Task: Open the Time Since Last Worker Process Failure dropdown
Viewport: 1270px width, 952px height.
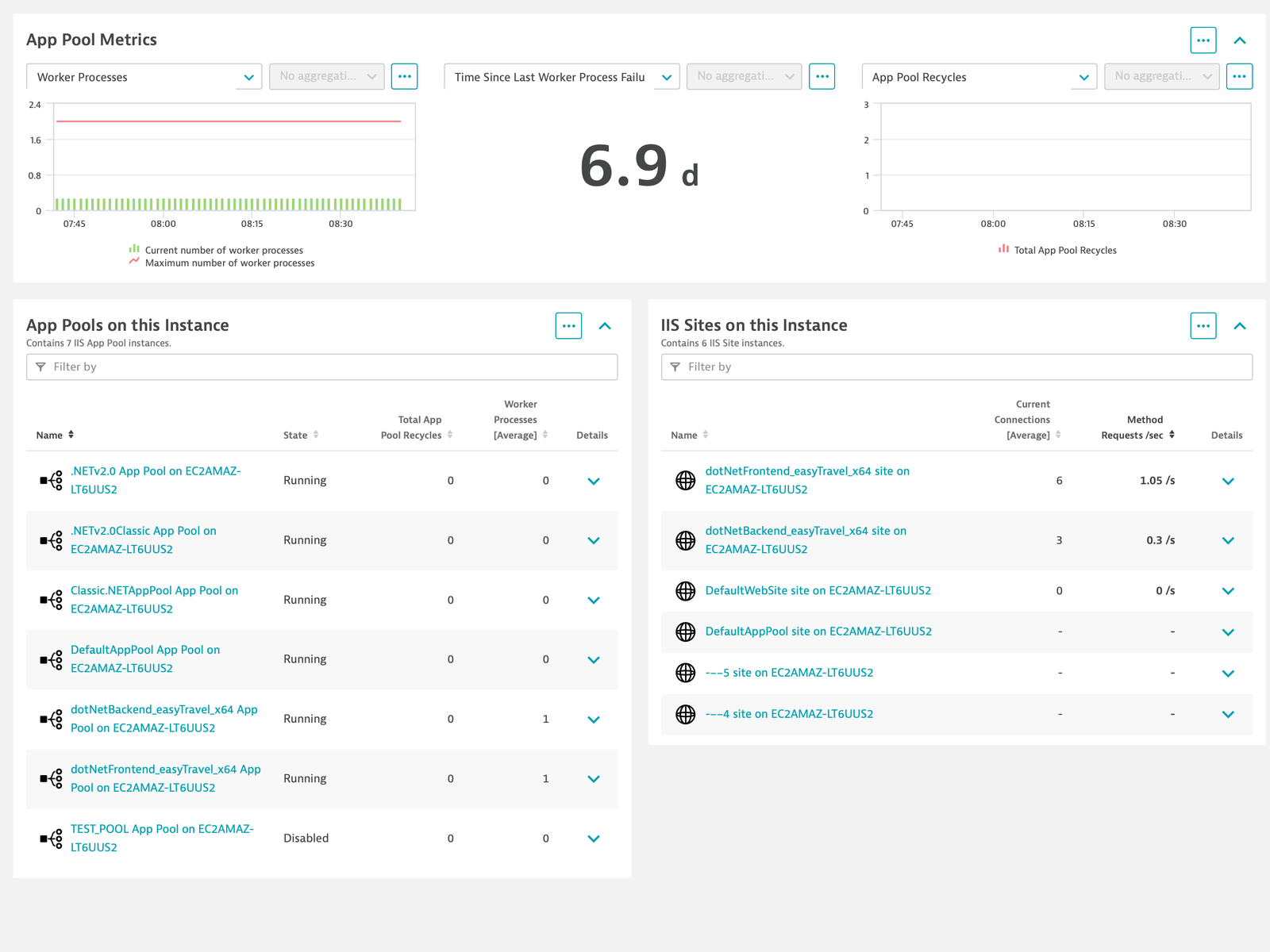Action: coord(562,77)
